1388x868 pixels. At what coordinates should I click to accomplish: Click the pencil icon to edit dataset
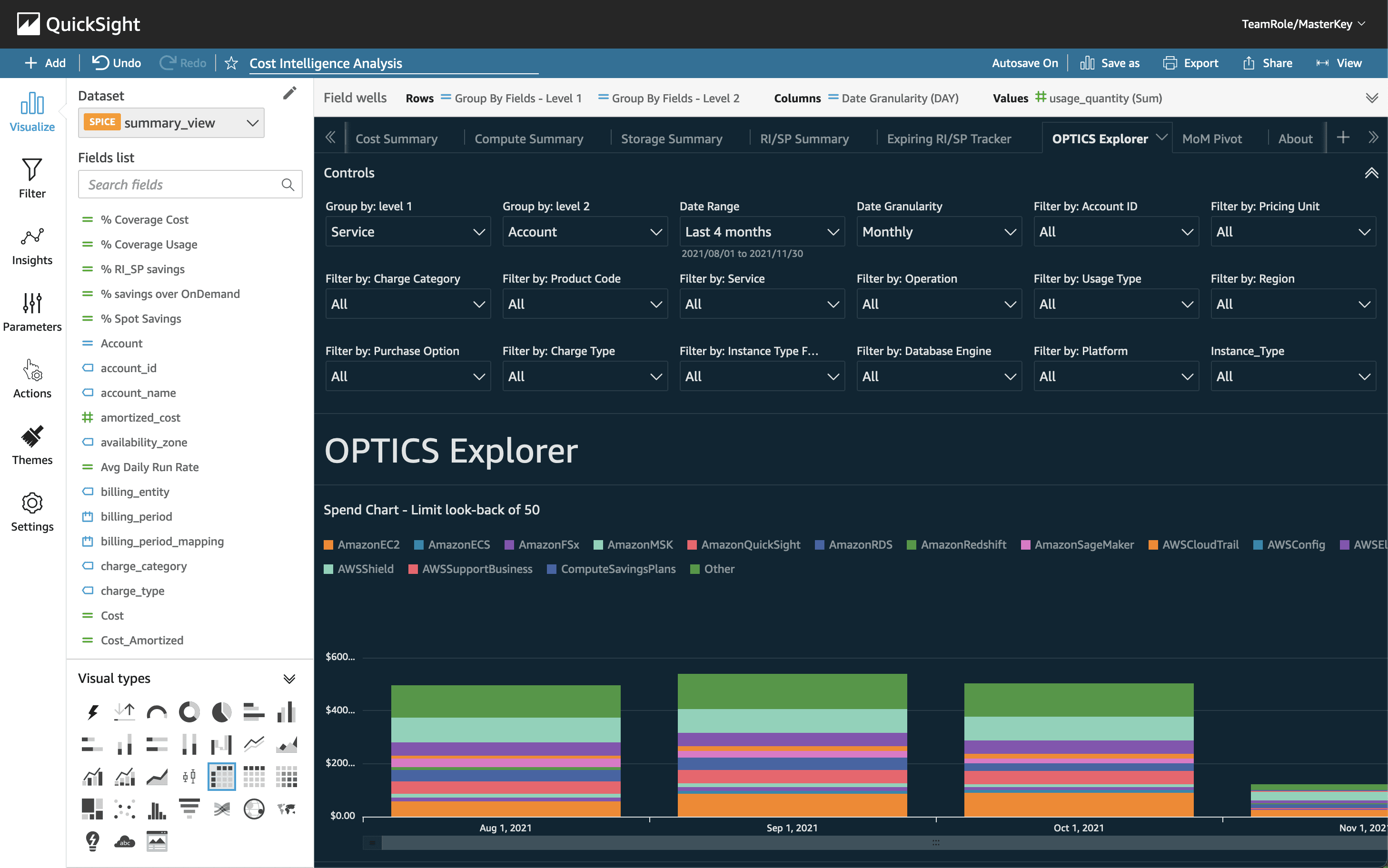[290, 93]
